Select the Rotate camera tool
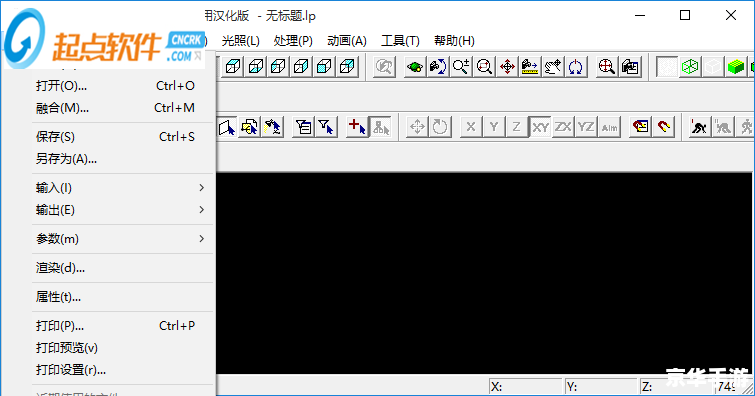This screenshot has width=755, height=396. tap(438, 66)
